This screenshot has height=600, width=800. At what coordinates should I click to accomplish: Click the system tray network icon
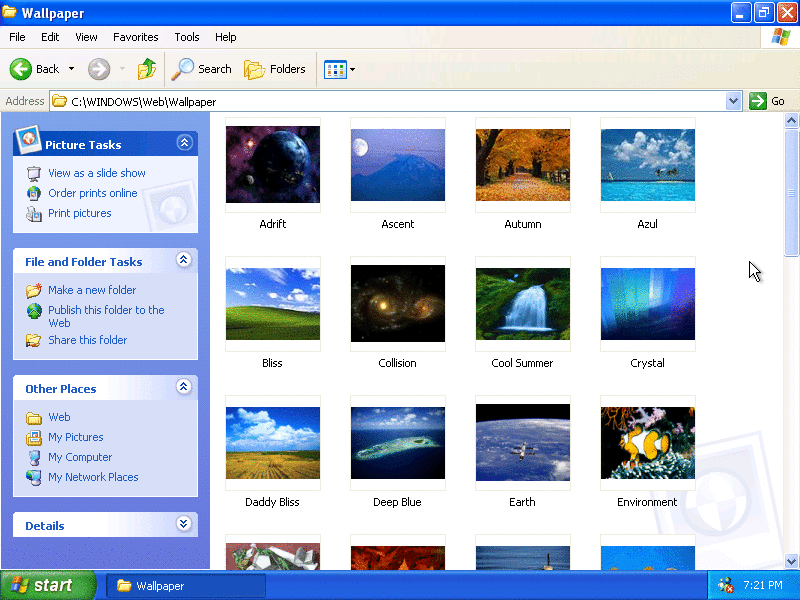[726, 585]
